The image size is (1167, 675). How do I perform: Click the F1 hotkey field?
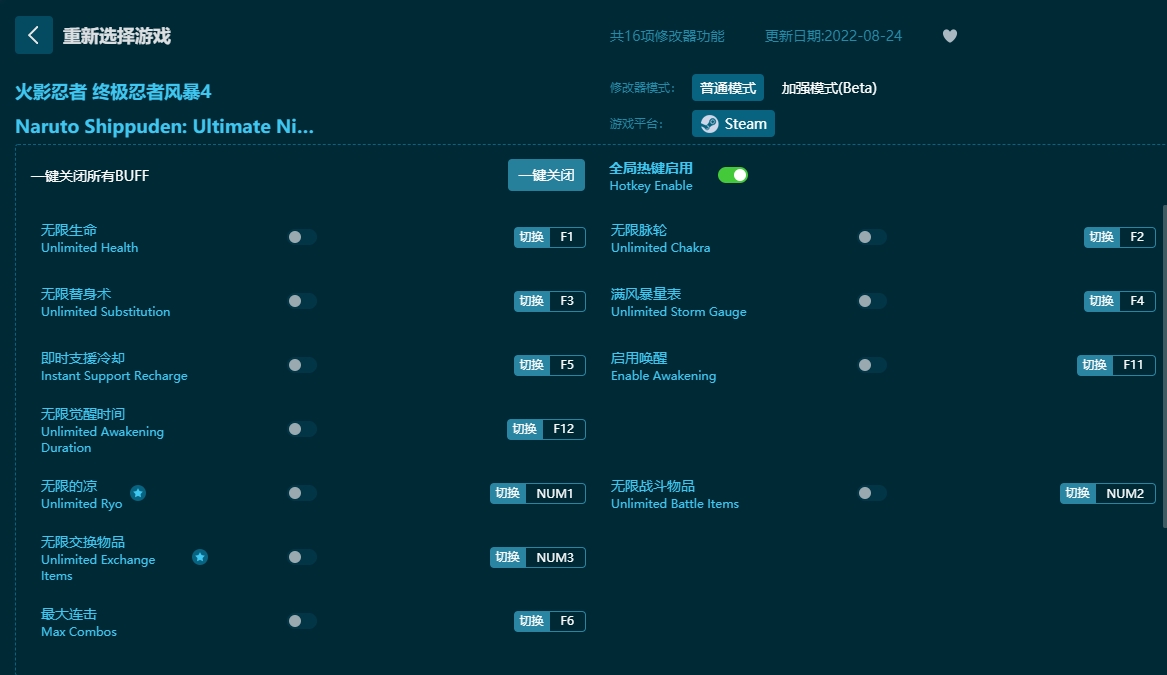(567, 237)
